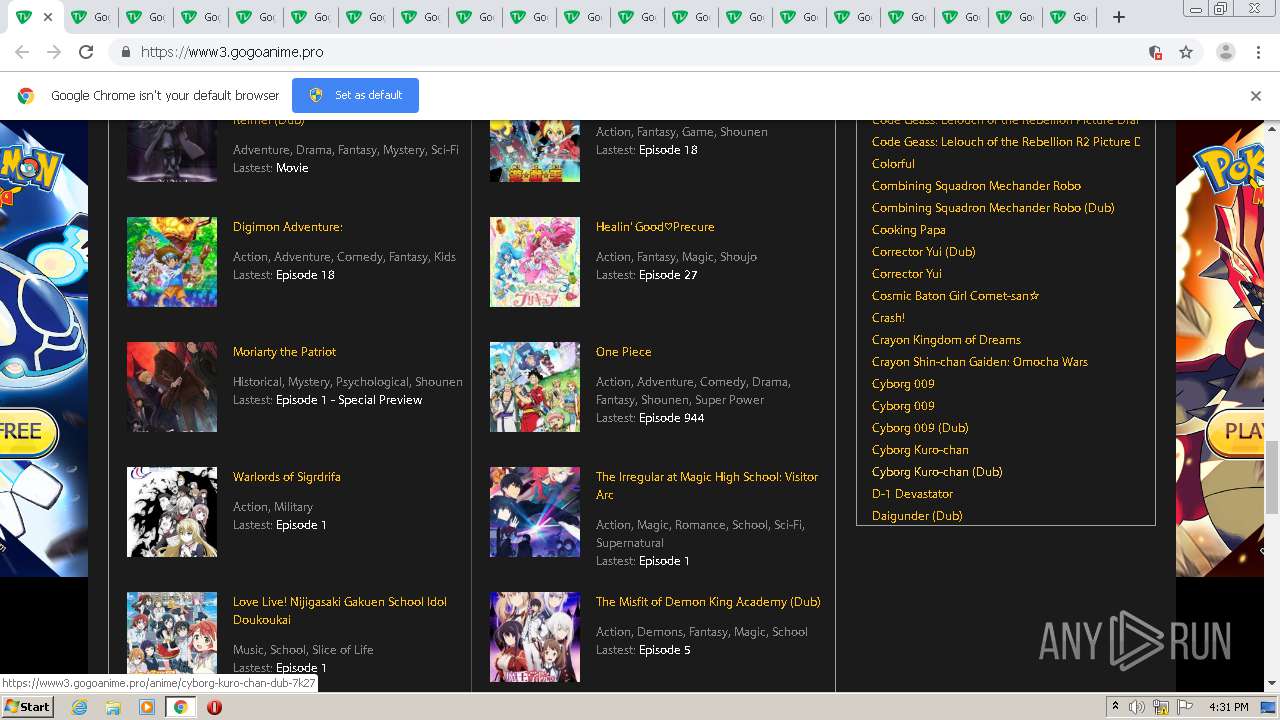The height and width of the screenshot is (720, 1280).
Task: Bookmark this page with the star icon
Action: [1186, 52]
